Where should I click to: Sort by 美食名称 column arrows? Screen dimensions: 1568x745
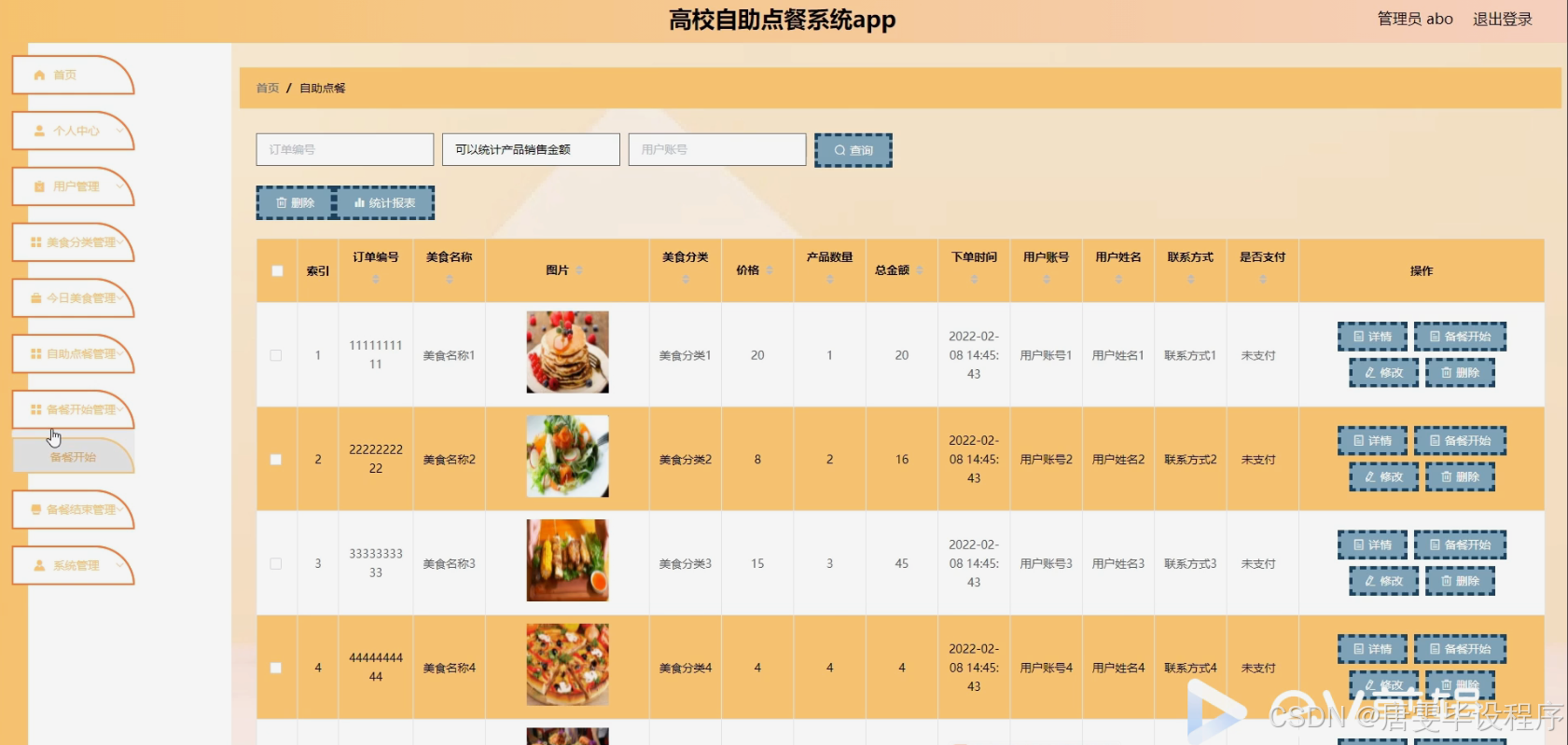tap(449, 279)
